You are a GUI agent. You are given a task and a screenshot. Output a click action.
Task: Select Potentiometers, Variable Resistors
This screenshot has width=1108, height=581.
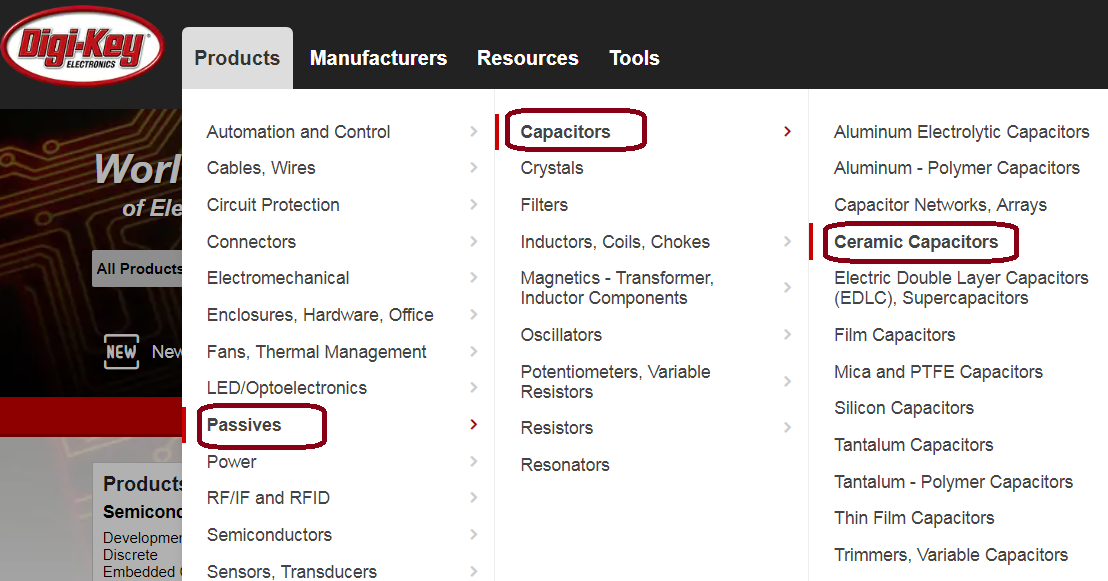coord(615,382)
